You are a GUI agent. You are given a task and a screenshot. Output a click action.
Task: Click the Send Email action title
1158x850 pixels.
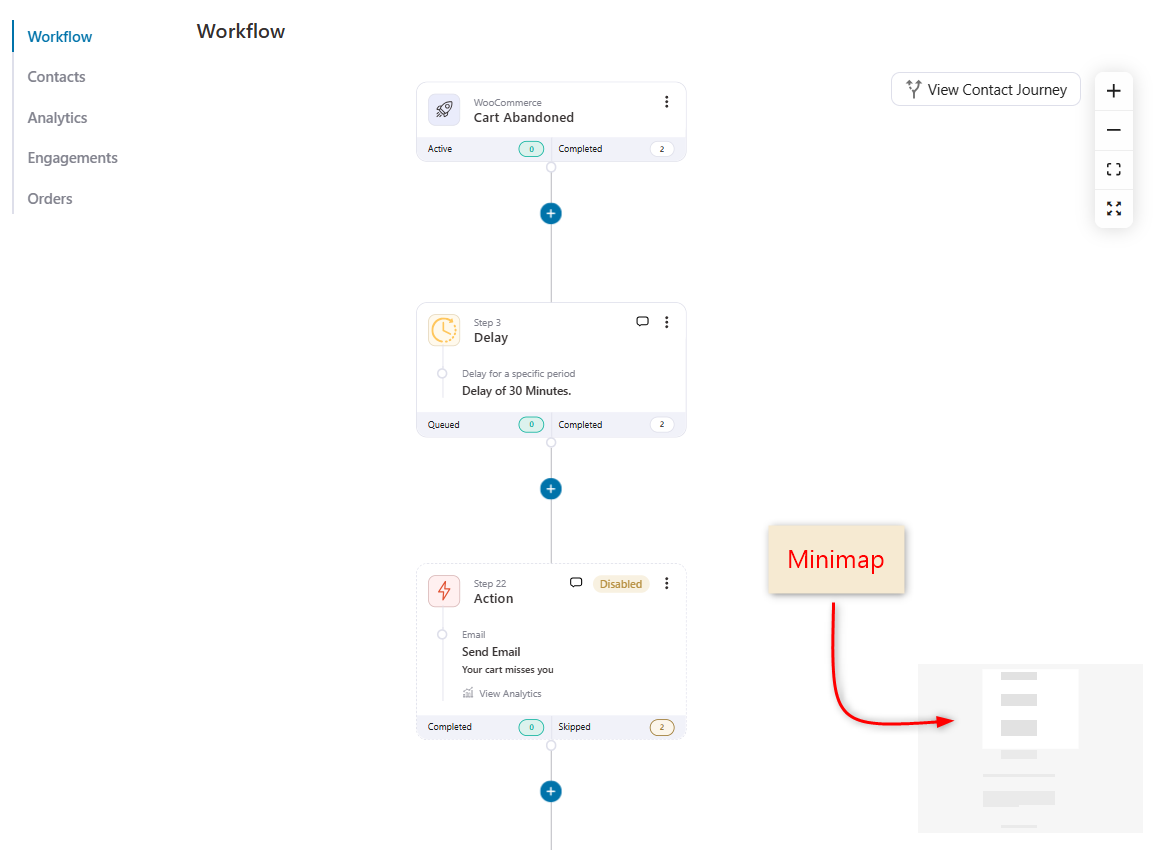click(491, 652)
